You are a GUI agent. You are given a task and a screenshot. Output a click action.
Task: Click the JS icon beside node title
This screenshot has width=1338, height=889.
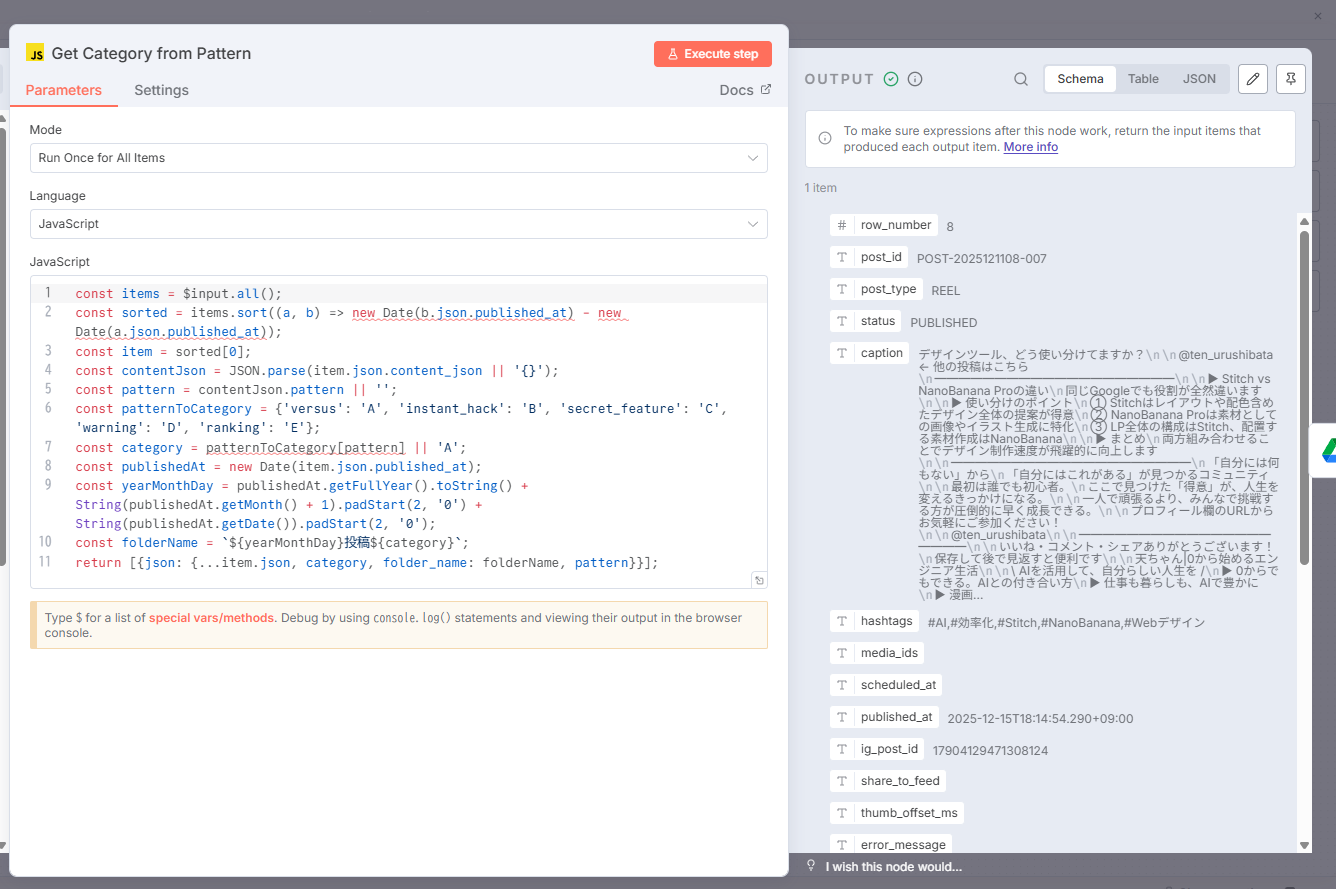pos(36,54)
